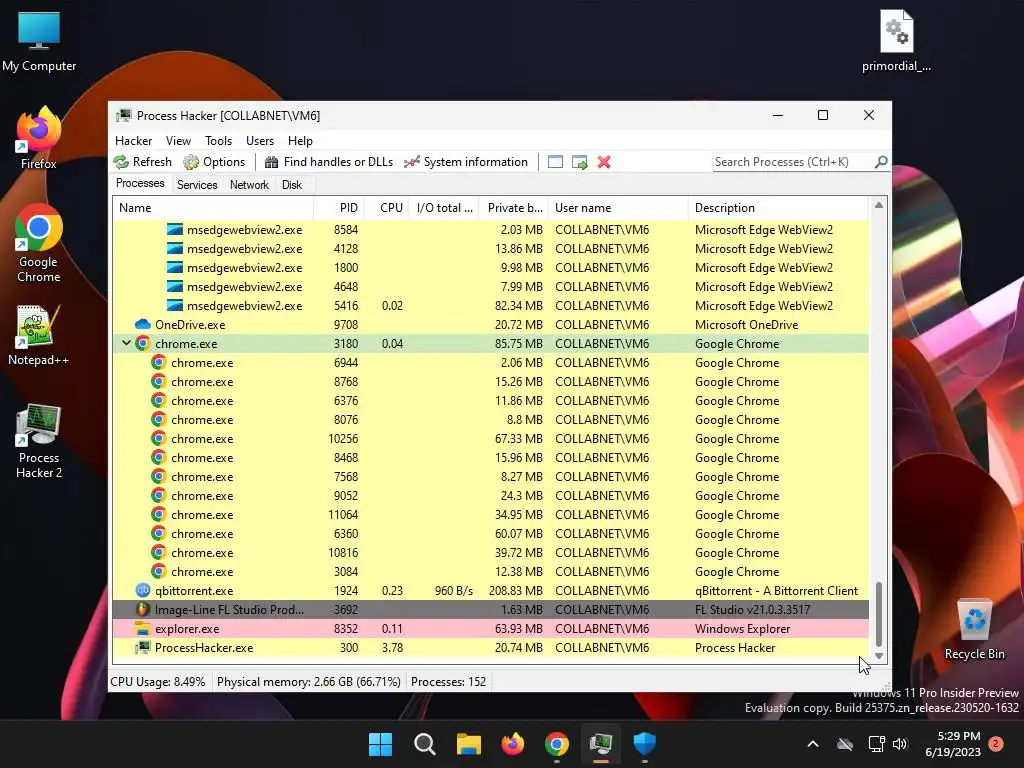Click the vertical scrollbar thumb
The width and height of the screenshot is (1024, 768).
click(x=879, y=614)
